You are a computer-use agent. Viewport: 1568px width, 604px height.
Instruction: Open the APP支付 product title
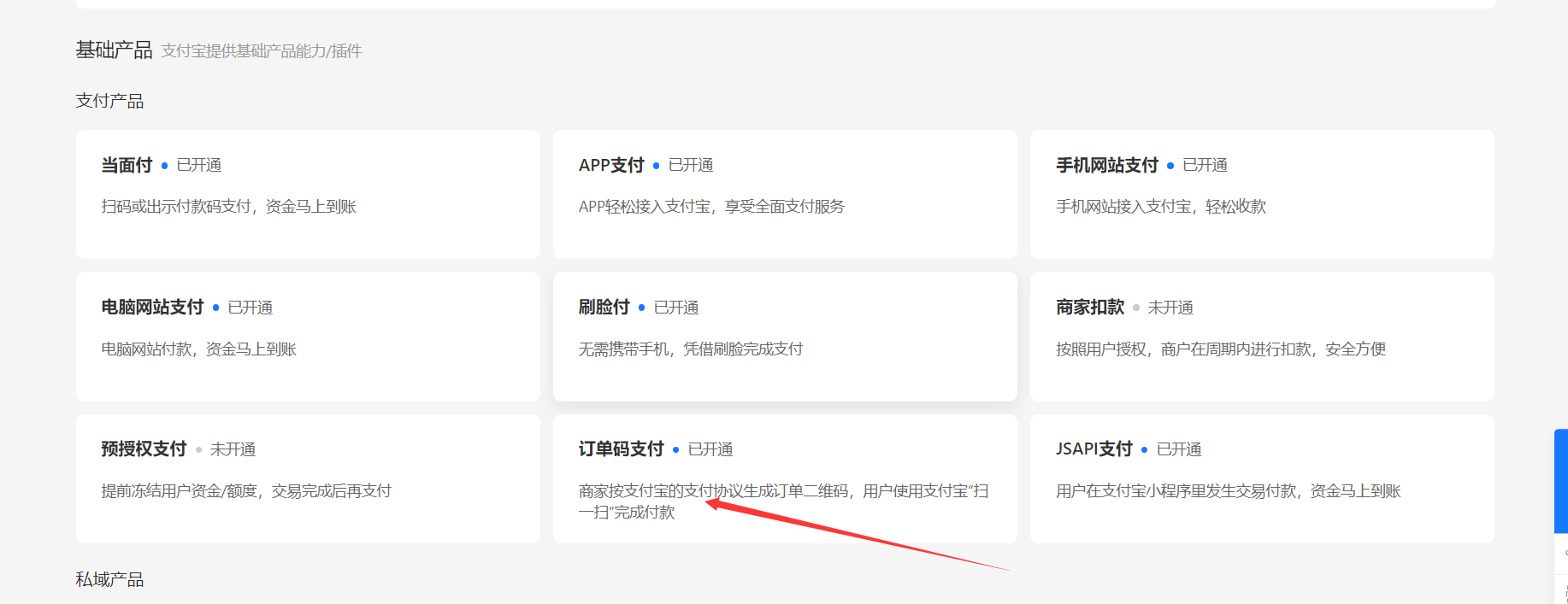611,165
